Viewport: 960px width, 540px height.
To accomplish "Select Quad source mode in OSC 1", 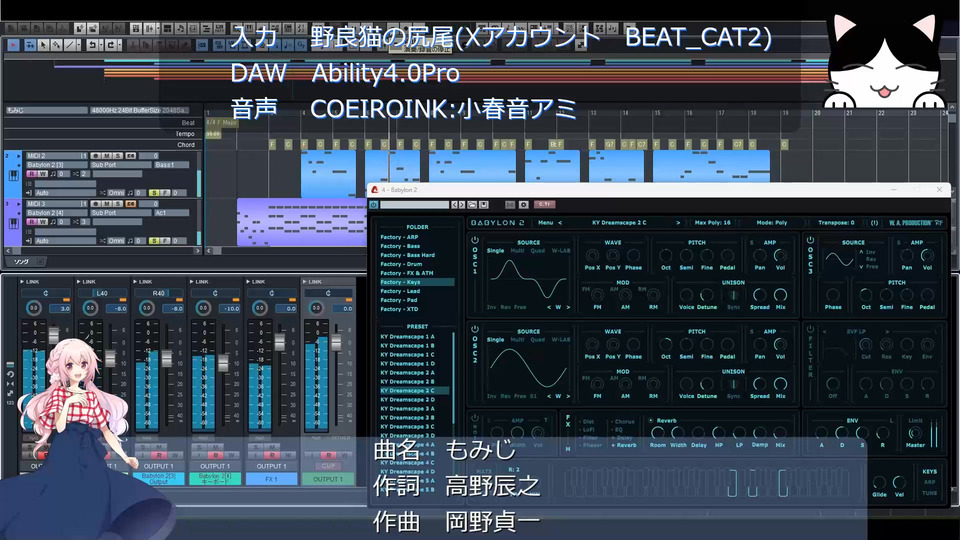I will [538, 251].
